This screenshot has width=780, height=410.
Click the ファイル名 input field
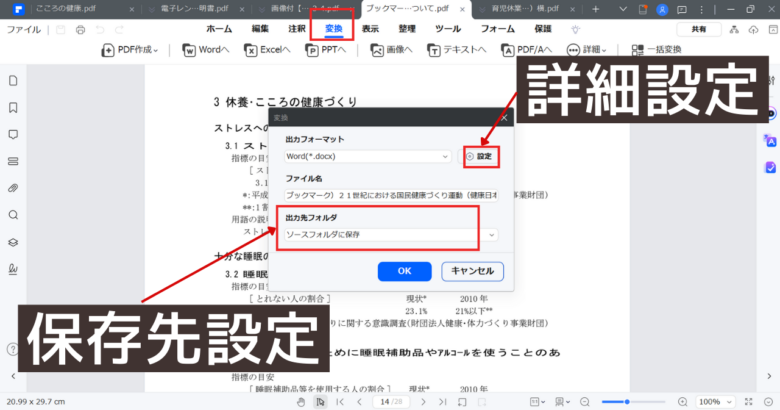coord(391,196)
